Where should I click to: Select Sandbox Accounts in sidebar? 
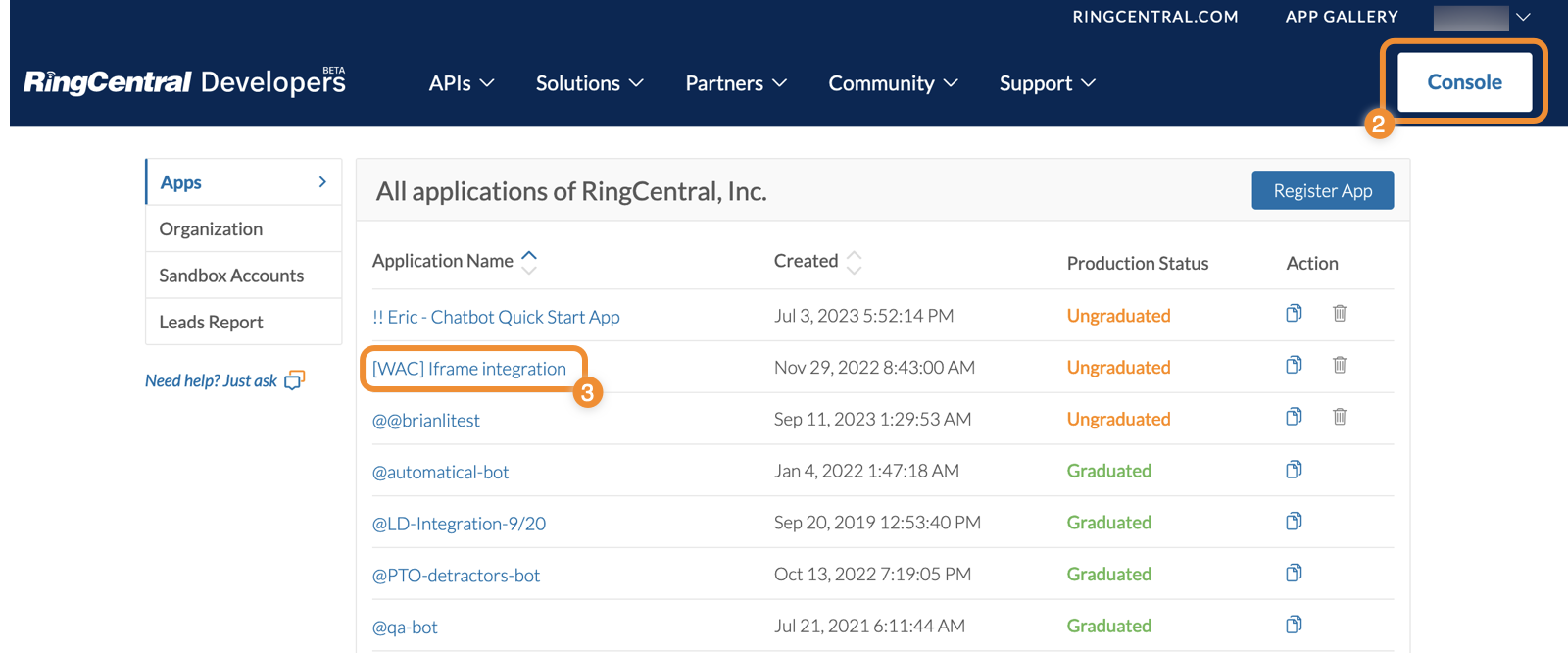pyautogui.click(x=231, y=276)
